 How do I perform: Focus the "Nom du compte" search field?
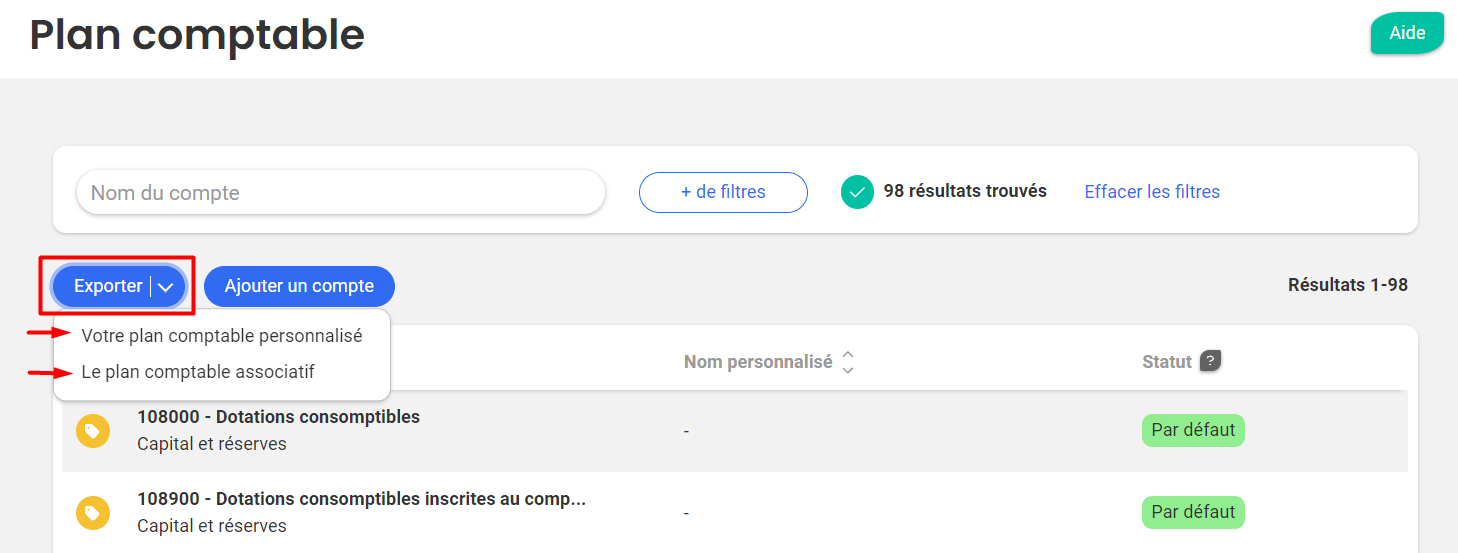tap(340, 192)
